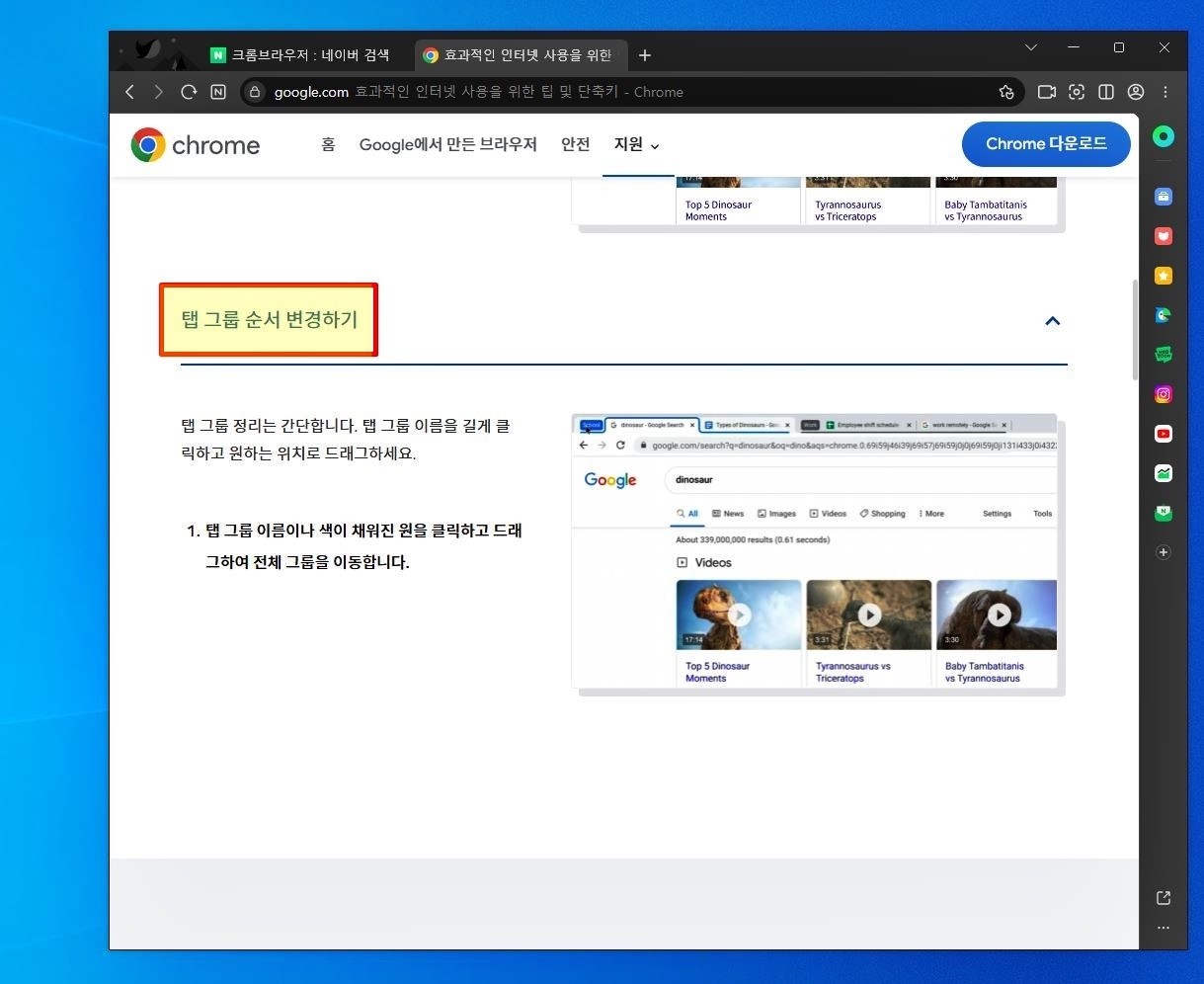Click the 탭 그룹 순서 변경하기 heading
The width and height of the screenshot is (1204, 984).
click(269, 319)
